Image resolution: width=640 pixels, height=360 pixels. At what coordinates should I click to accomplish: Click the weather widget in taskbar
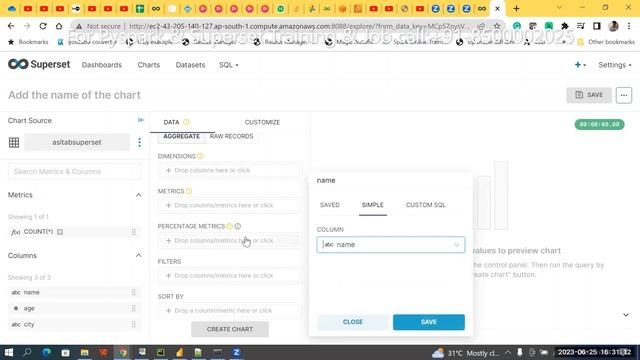(465, 353)
